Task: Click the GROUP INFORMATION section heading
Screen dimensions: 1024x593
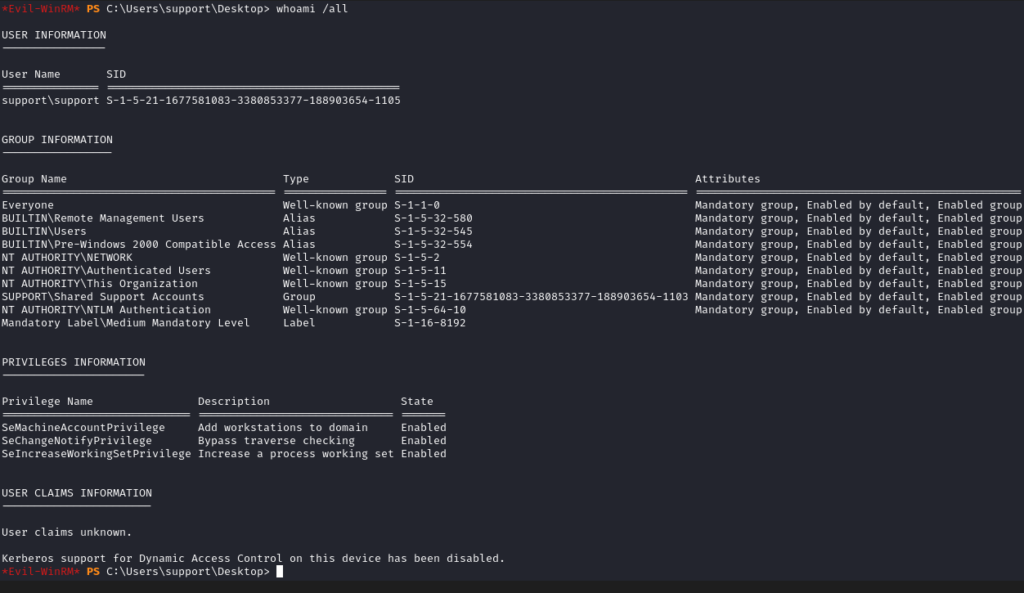Action: pyautogui.click(x=57, y=140)
